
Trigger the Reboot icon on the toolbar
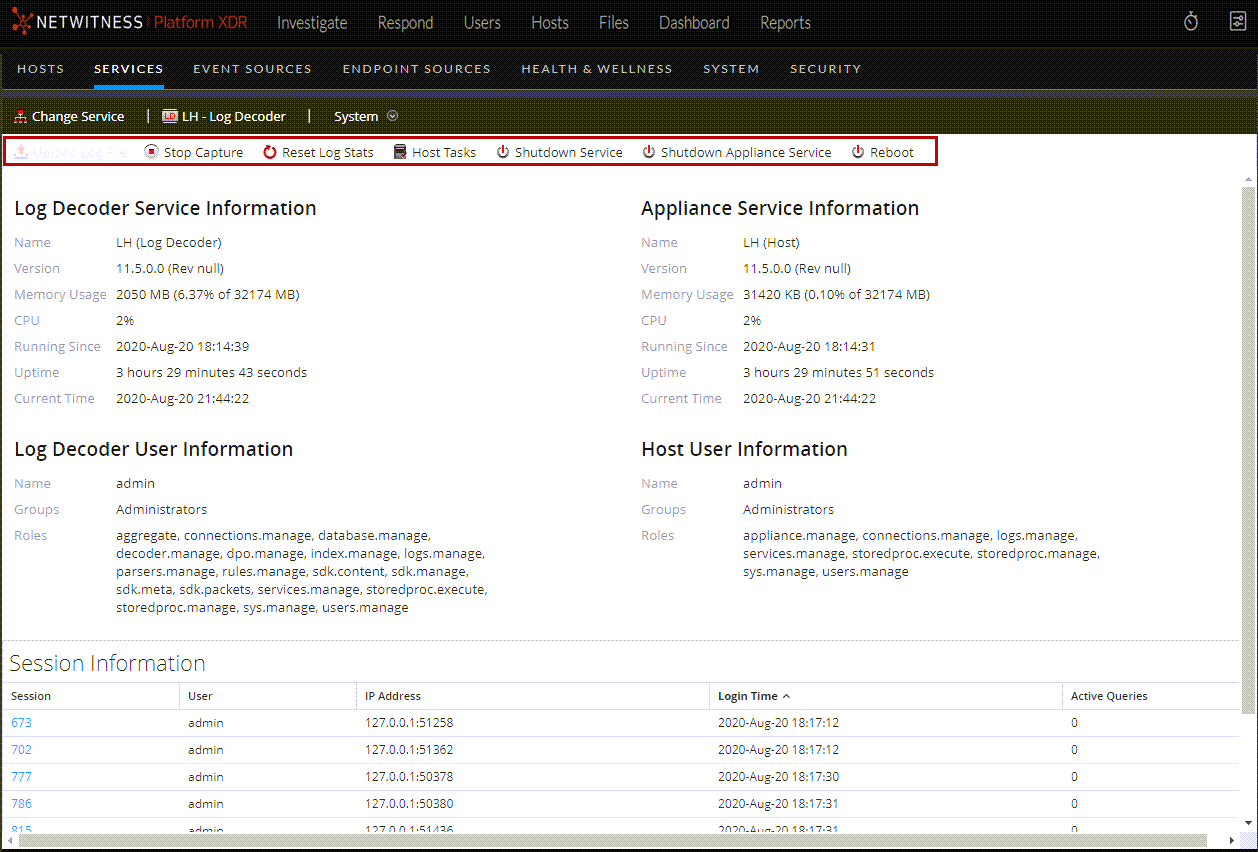(x=857, y=151)
